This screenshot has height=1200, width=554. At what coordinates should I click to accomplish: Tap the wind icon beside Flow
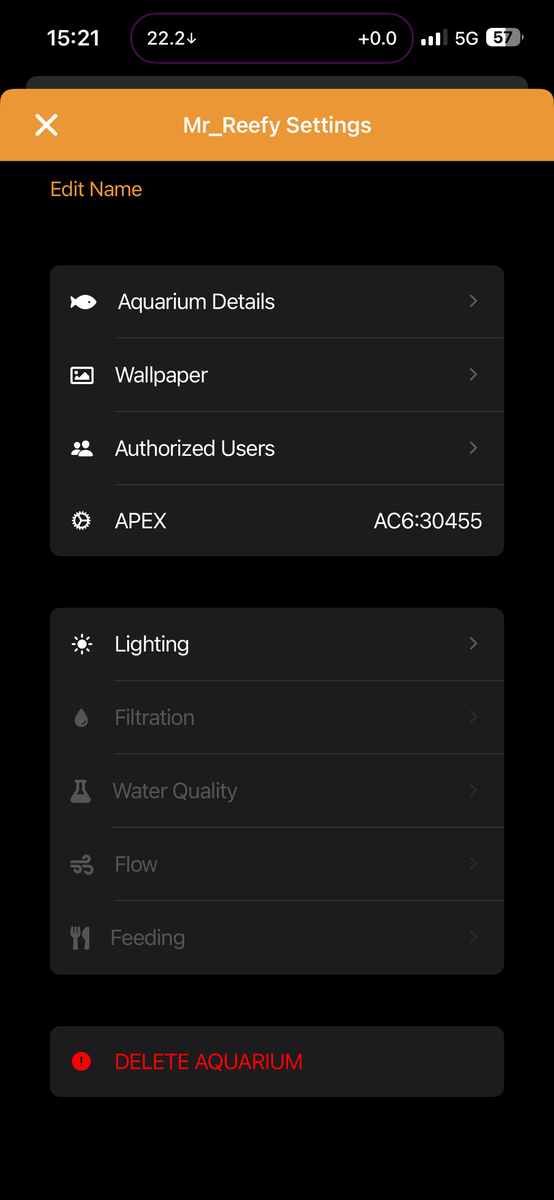click(x=82, y=865)
